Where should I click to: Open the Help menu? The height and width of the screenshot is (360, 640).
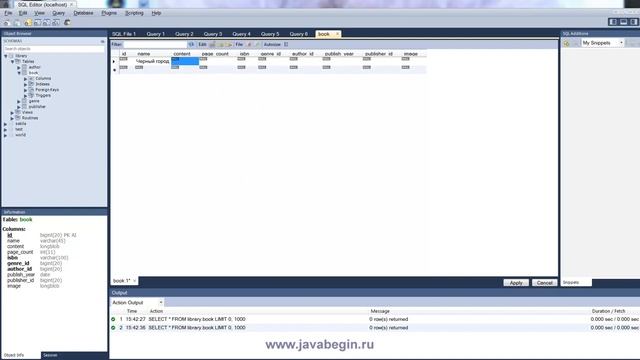[156, 13]
